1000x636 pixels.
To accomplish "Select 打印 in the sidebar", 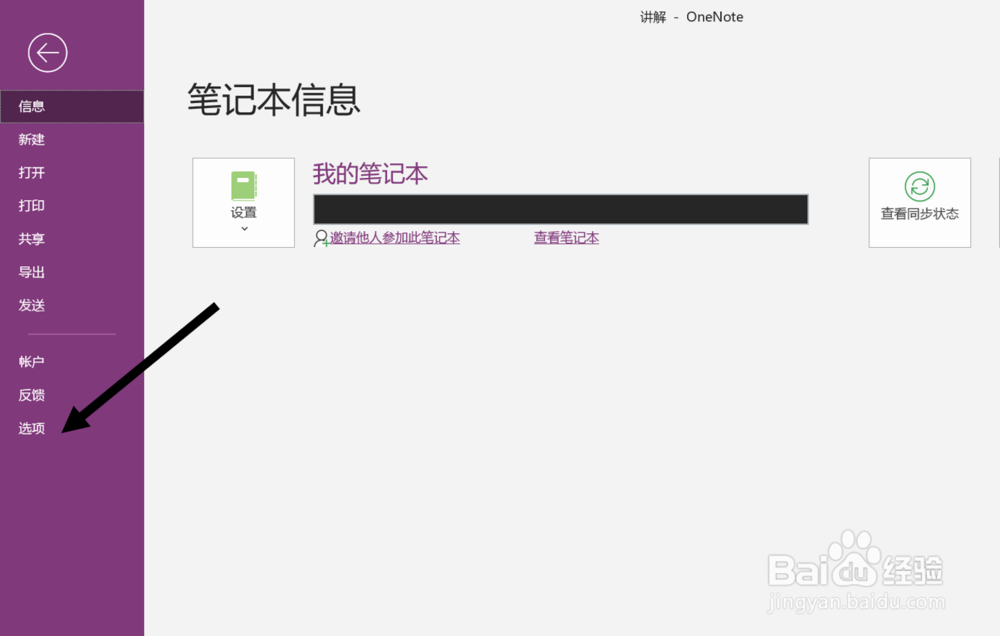I will (x=72, y=205).
